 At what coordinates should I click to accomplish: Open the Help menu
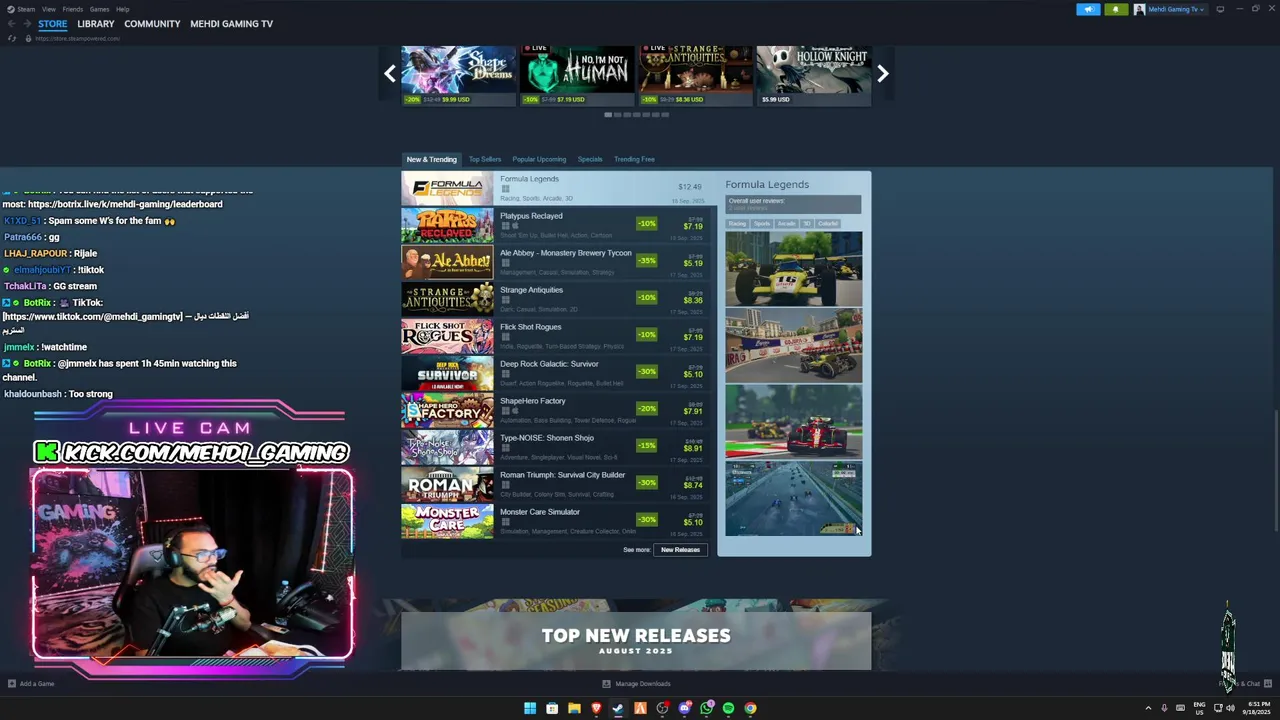(122, 9)
